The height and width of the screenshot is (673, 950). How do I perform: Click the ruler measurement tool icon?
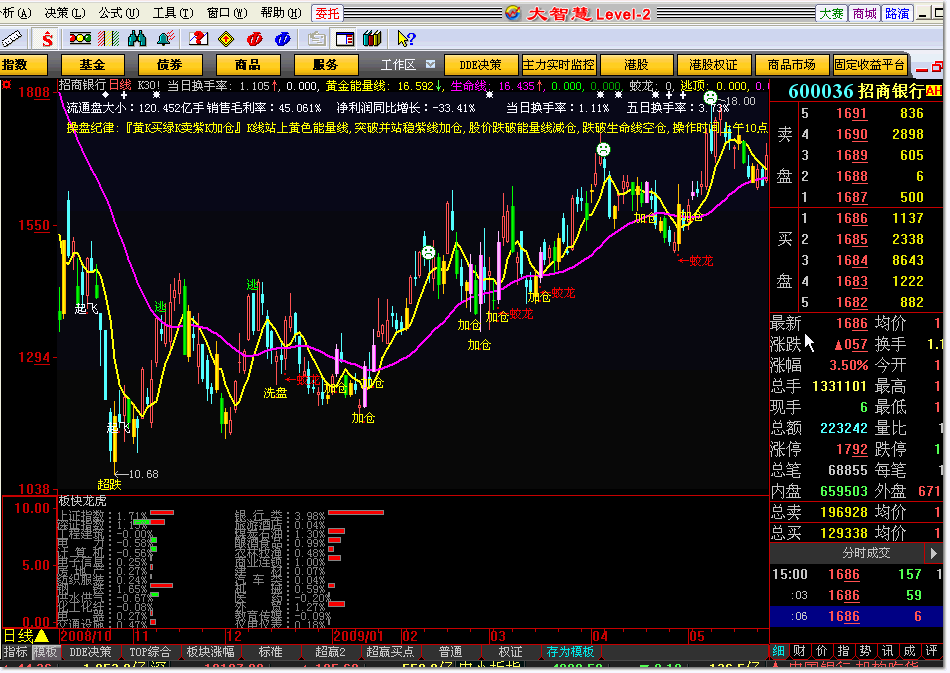pos(12,39)
